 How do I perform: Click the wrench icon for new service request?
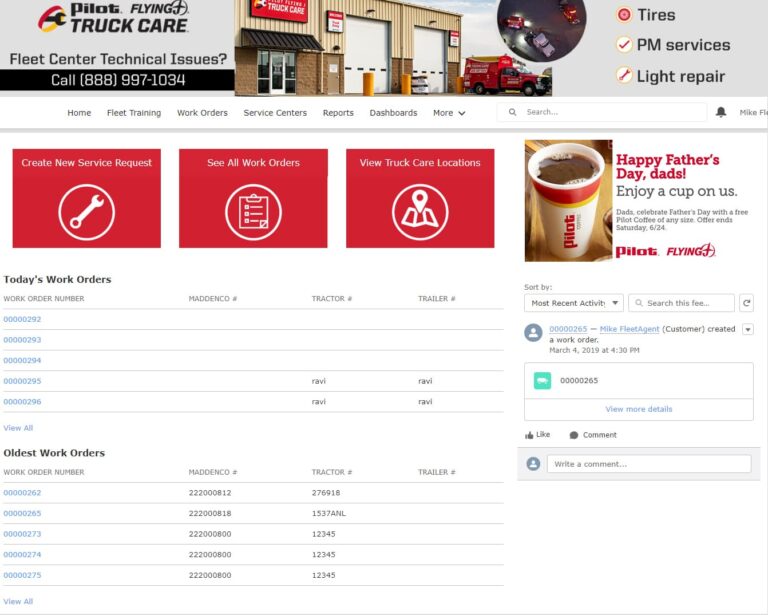(86, 212)
